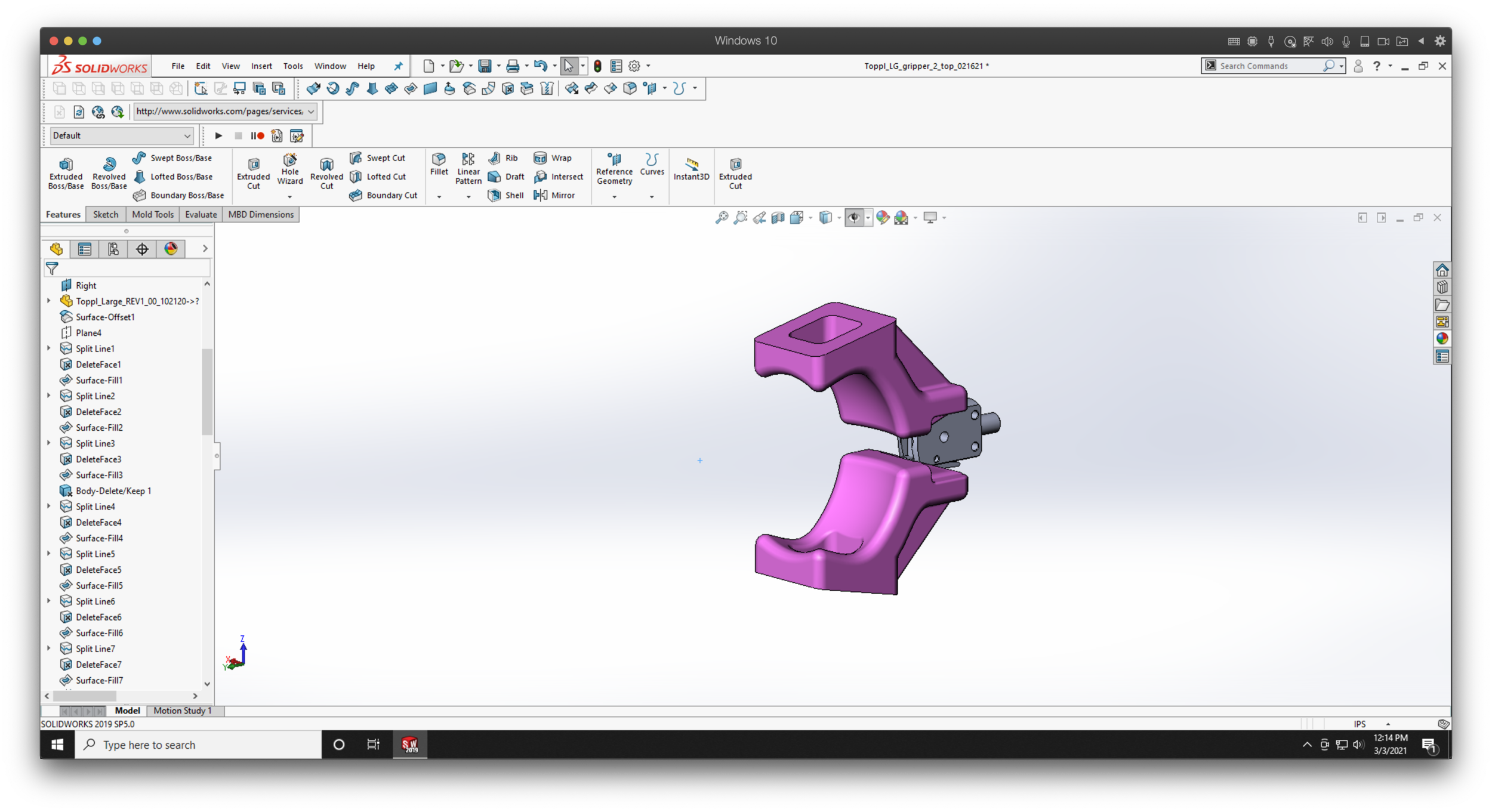
Task: Open the File menu
Action: (178, 66)
